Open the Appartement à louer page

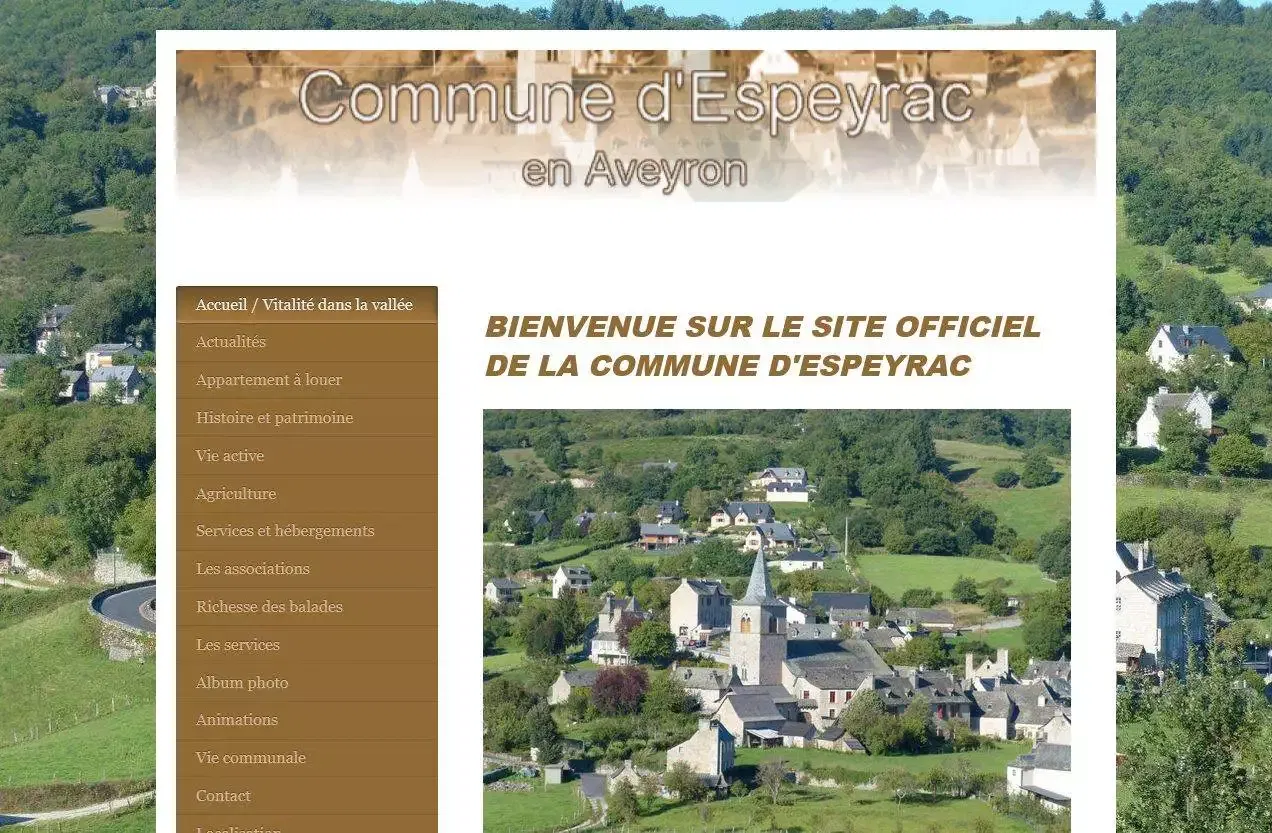[x=269, y=380]
